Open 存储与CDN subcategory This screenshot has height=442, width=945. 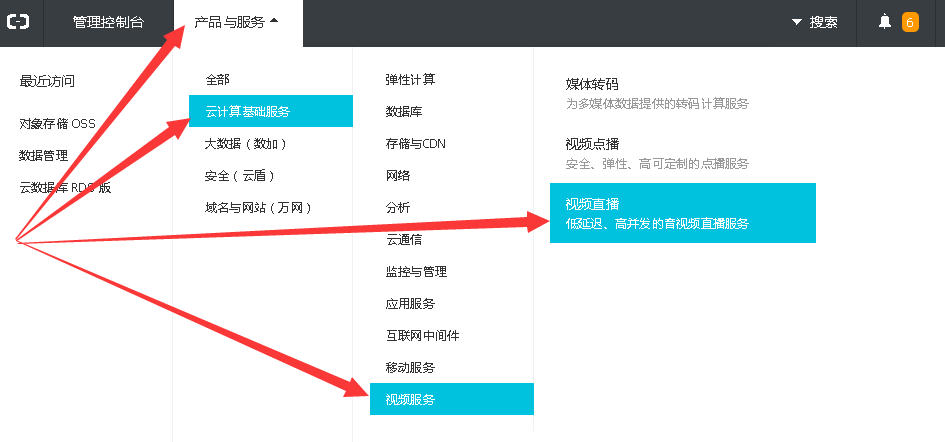415,144
